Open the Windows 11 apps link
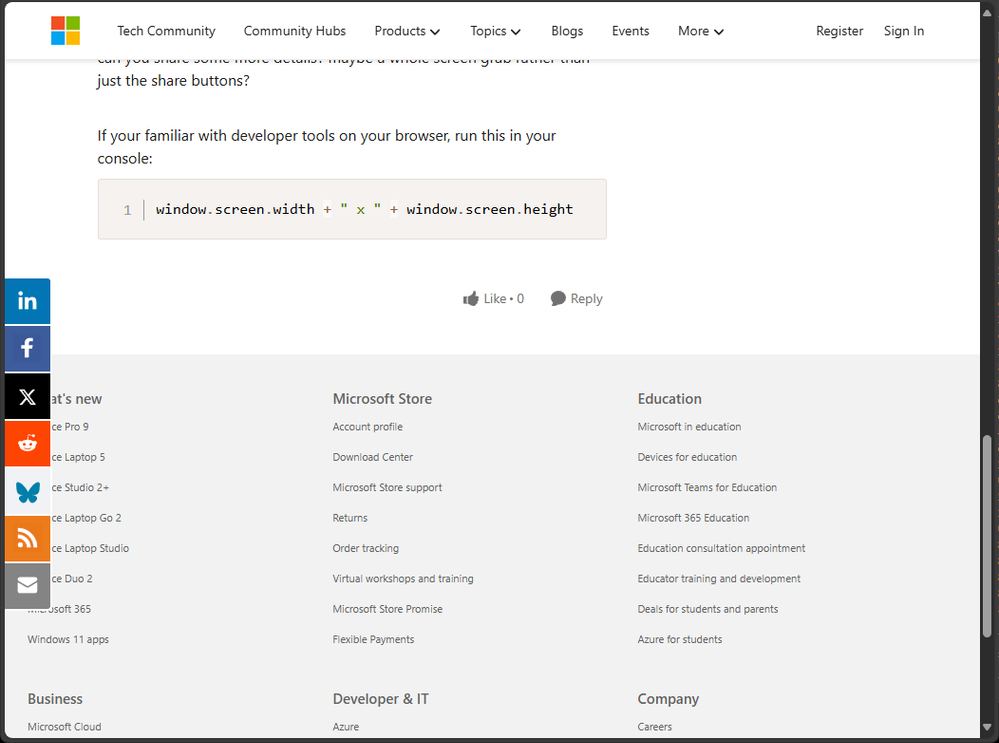This screenshot has height=743, width=999. coord(68,639)
